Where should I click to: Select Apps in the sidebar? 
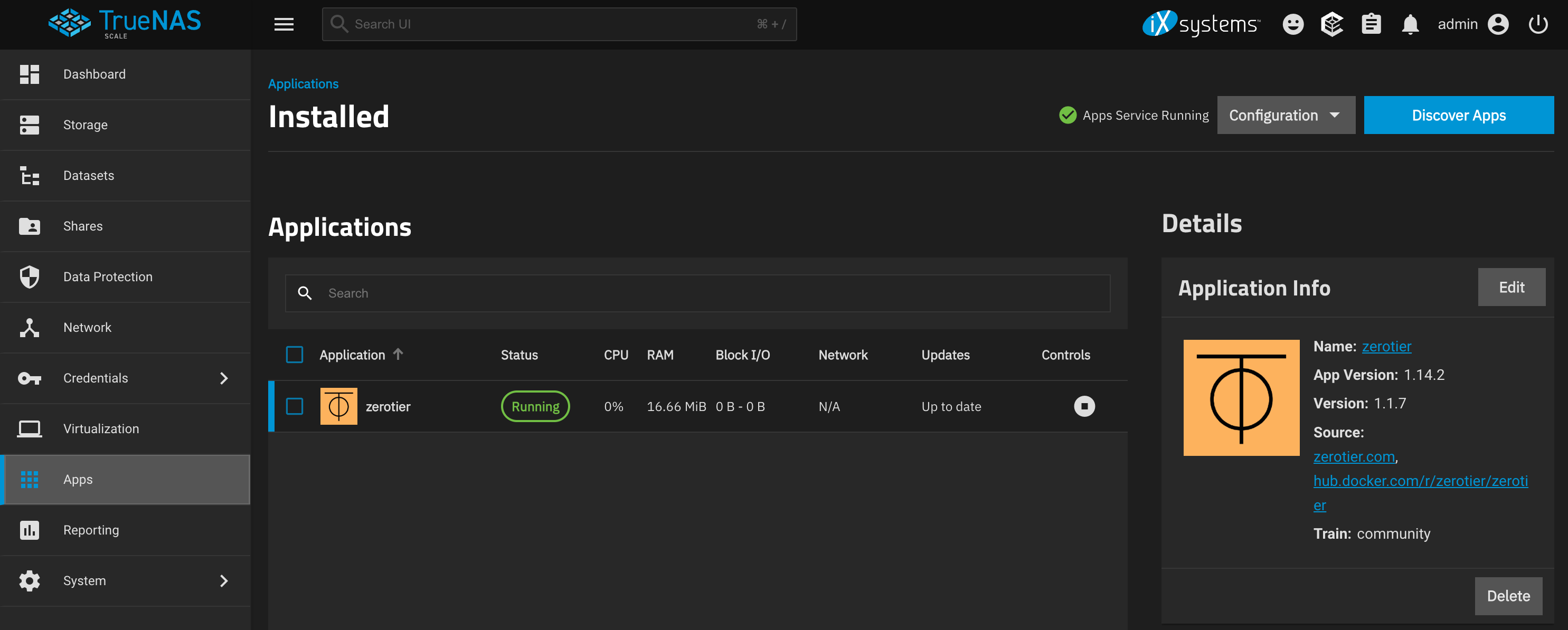125,479
